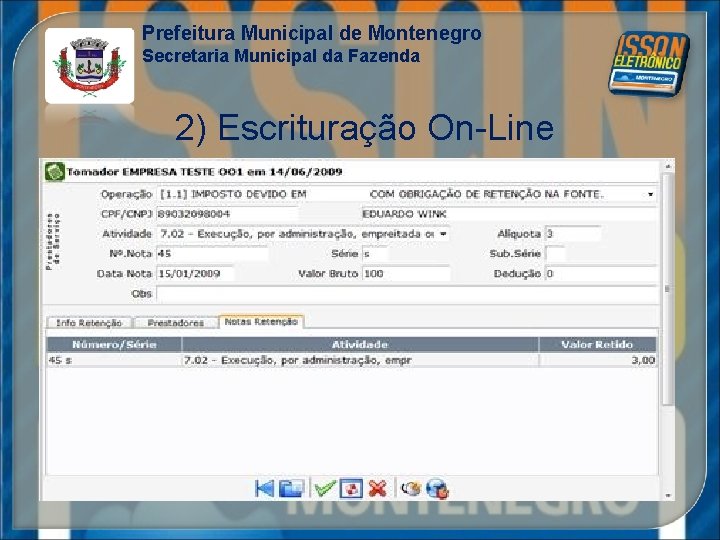Click the Obs text field
This screenshot has height=540, width=720.
point(406,294)
